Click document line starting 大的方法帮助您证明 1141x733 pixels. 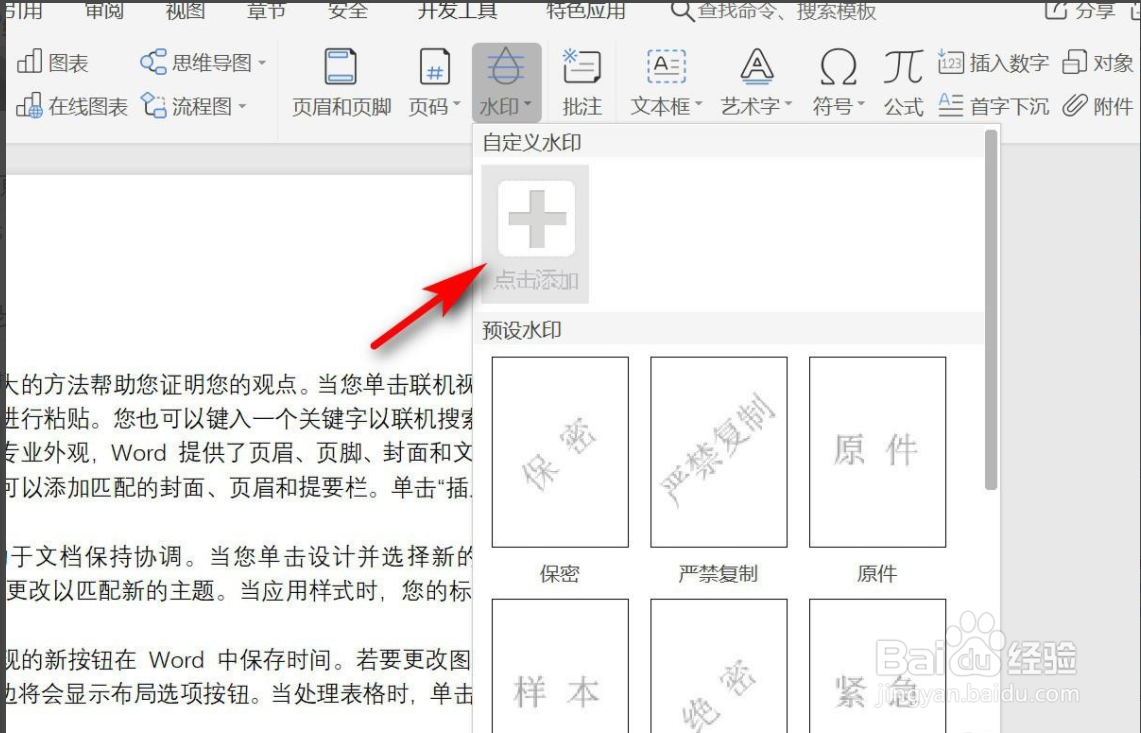pos(239,384)
